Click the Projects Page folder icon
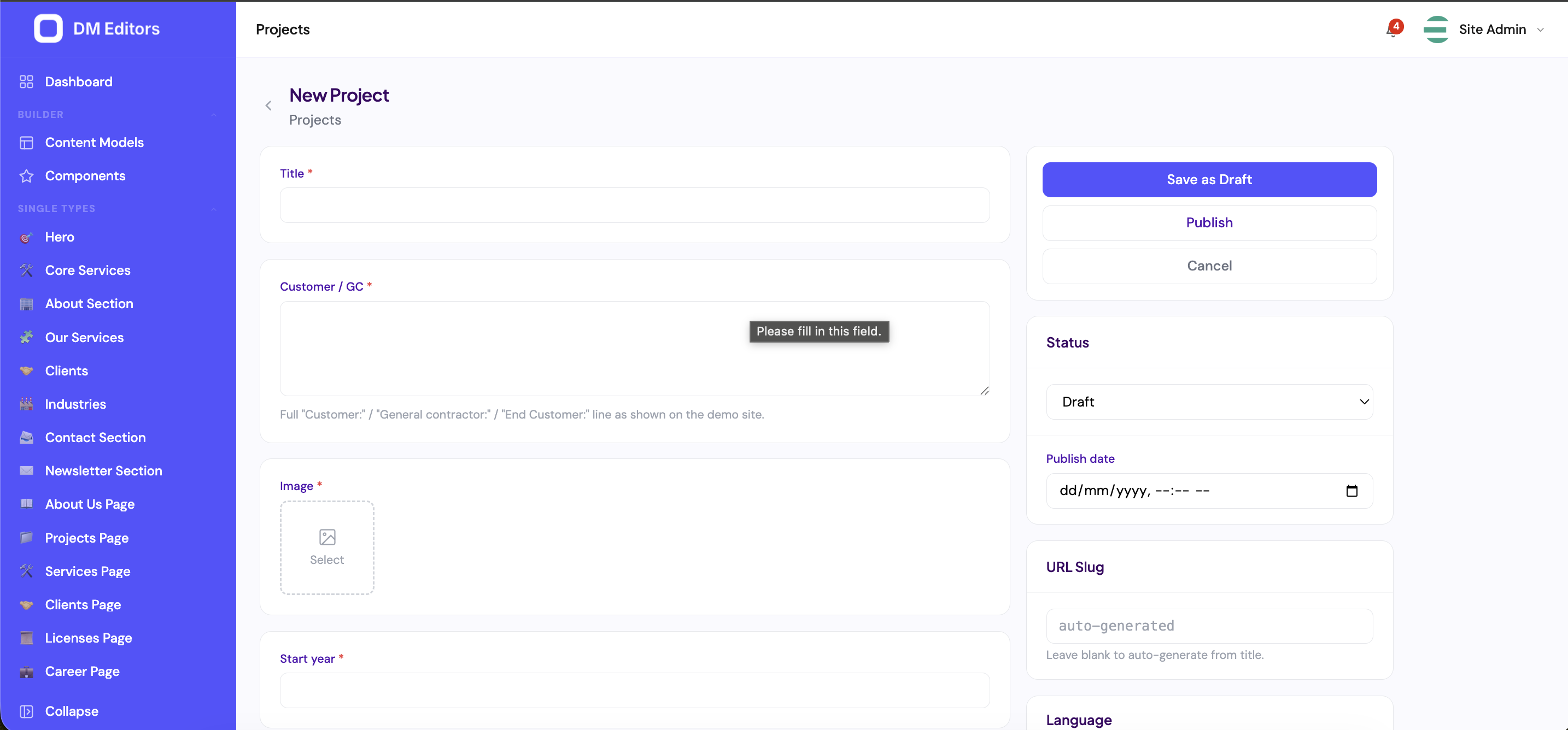Screen dimensions: 1568x730 click(x=26, y=538)
